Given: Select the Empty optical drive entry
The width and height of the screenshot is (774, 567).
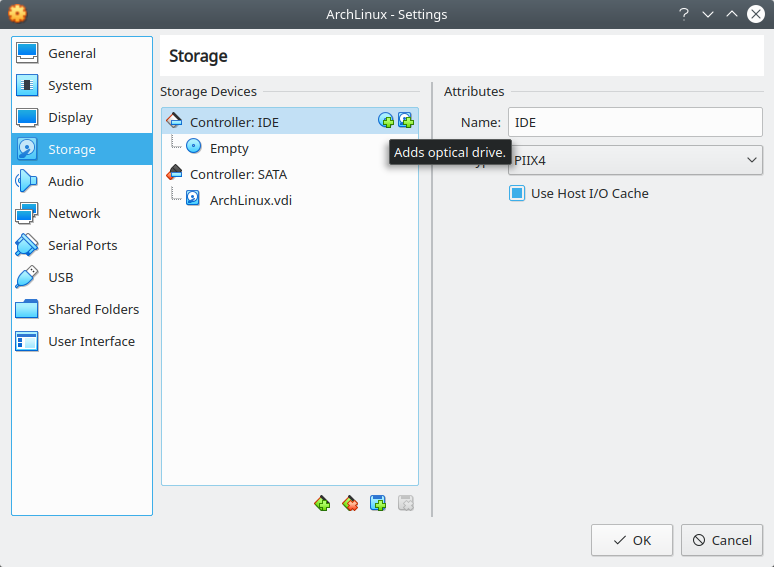Looking at the screenshot, I should click(x=290, y=148).
